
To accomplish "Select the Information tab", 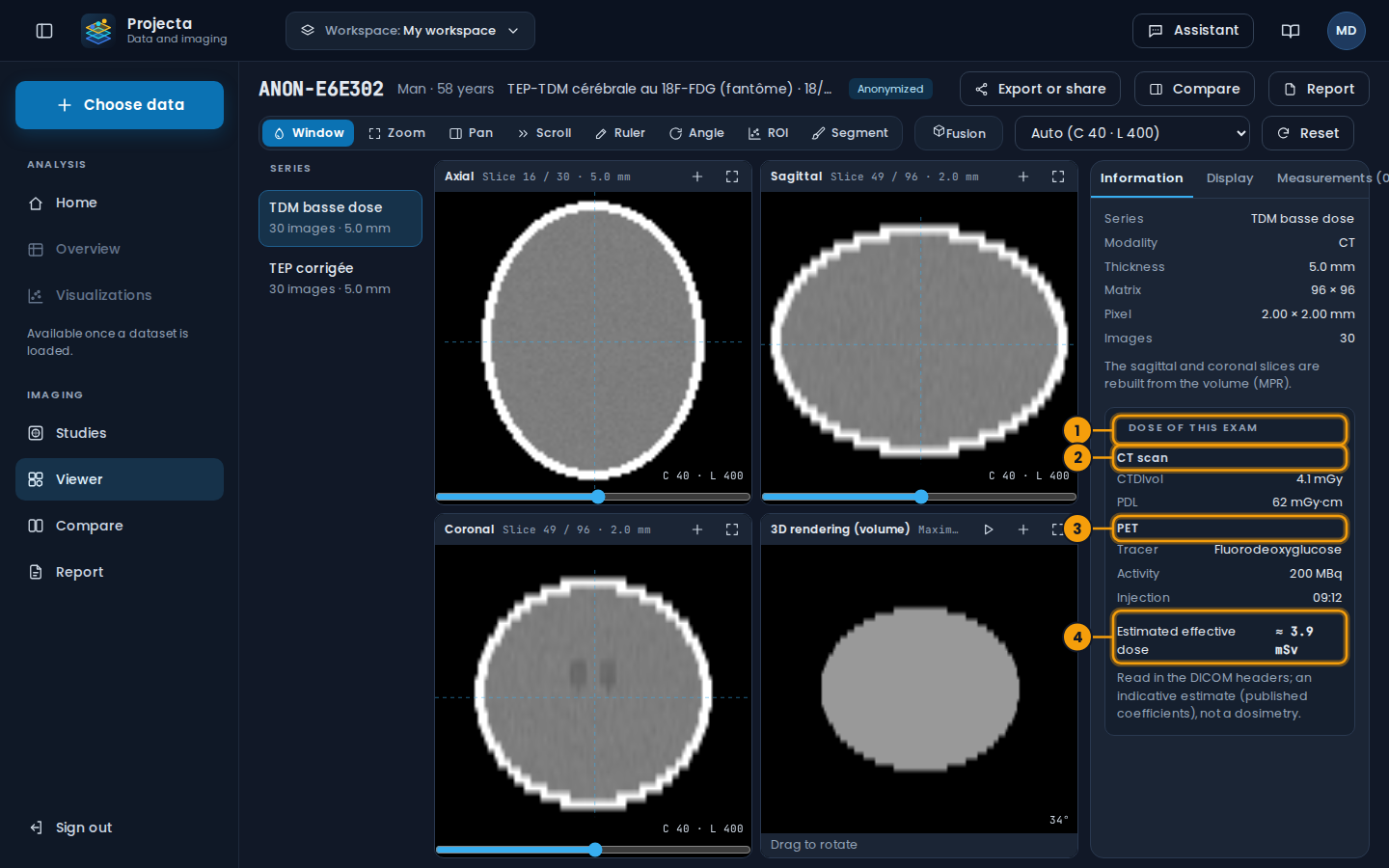I will 1141,178.
